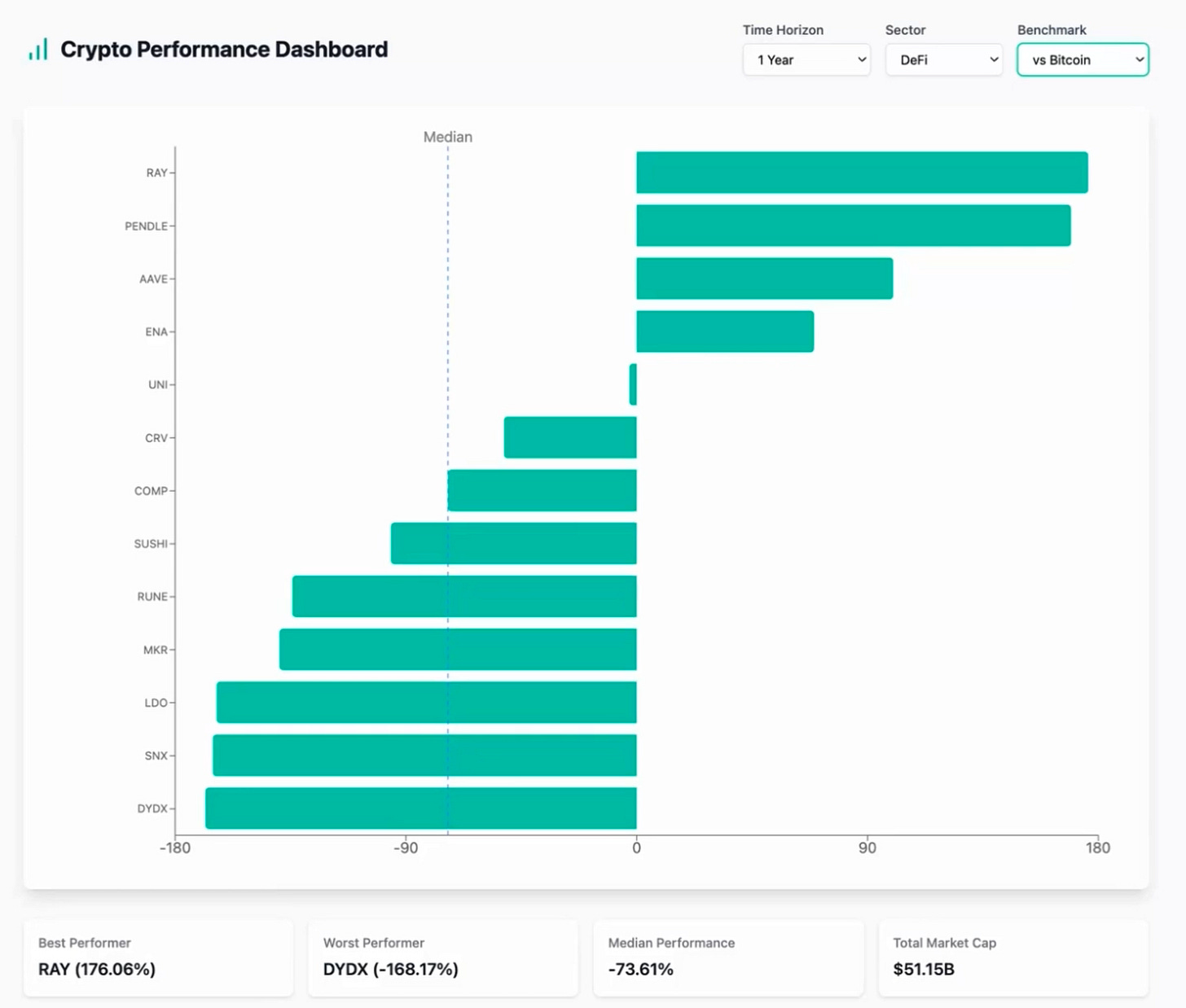
Task: Click the Worst Performer card heading
Action: (x=374, y=943)
